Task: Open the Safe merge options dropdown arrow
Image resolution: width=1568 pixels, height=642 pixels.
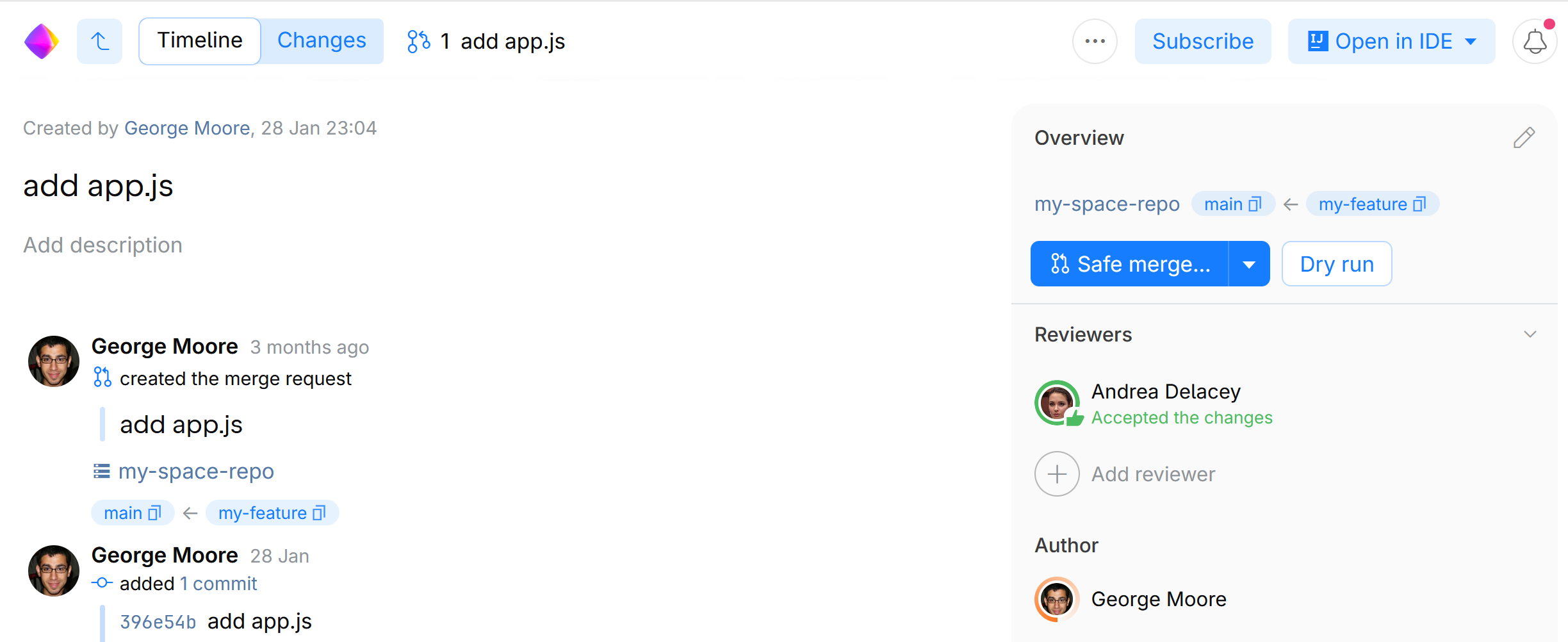Action: point(1249,264)
